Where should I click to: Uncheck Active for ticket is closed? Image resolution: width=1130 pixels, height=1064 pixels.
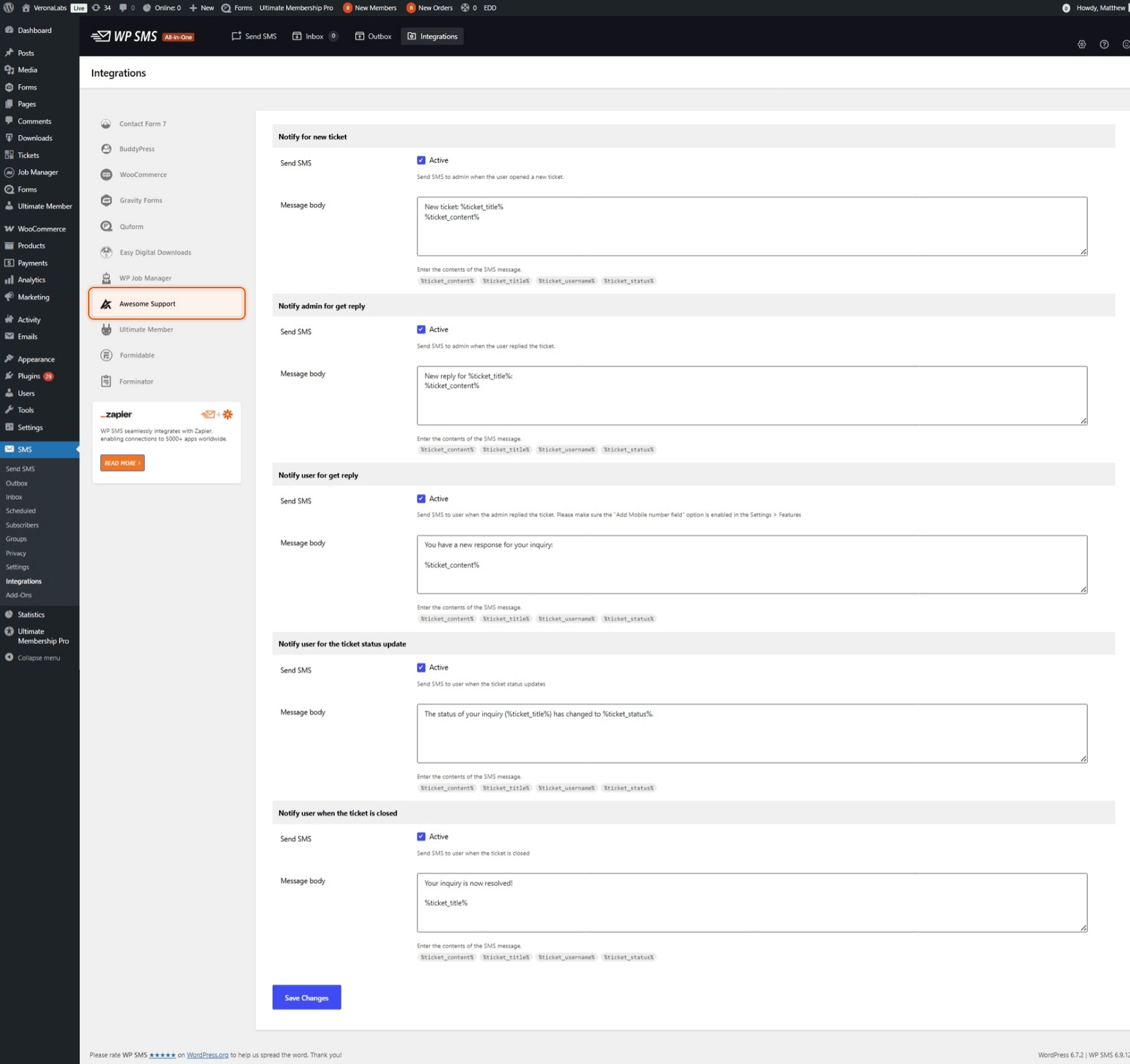pos(421,837)
